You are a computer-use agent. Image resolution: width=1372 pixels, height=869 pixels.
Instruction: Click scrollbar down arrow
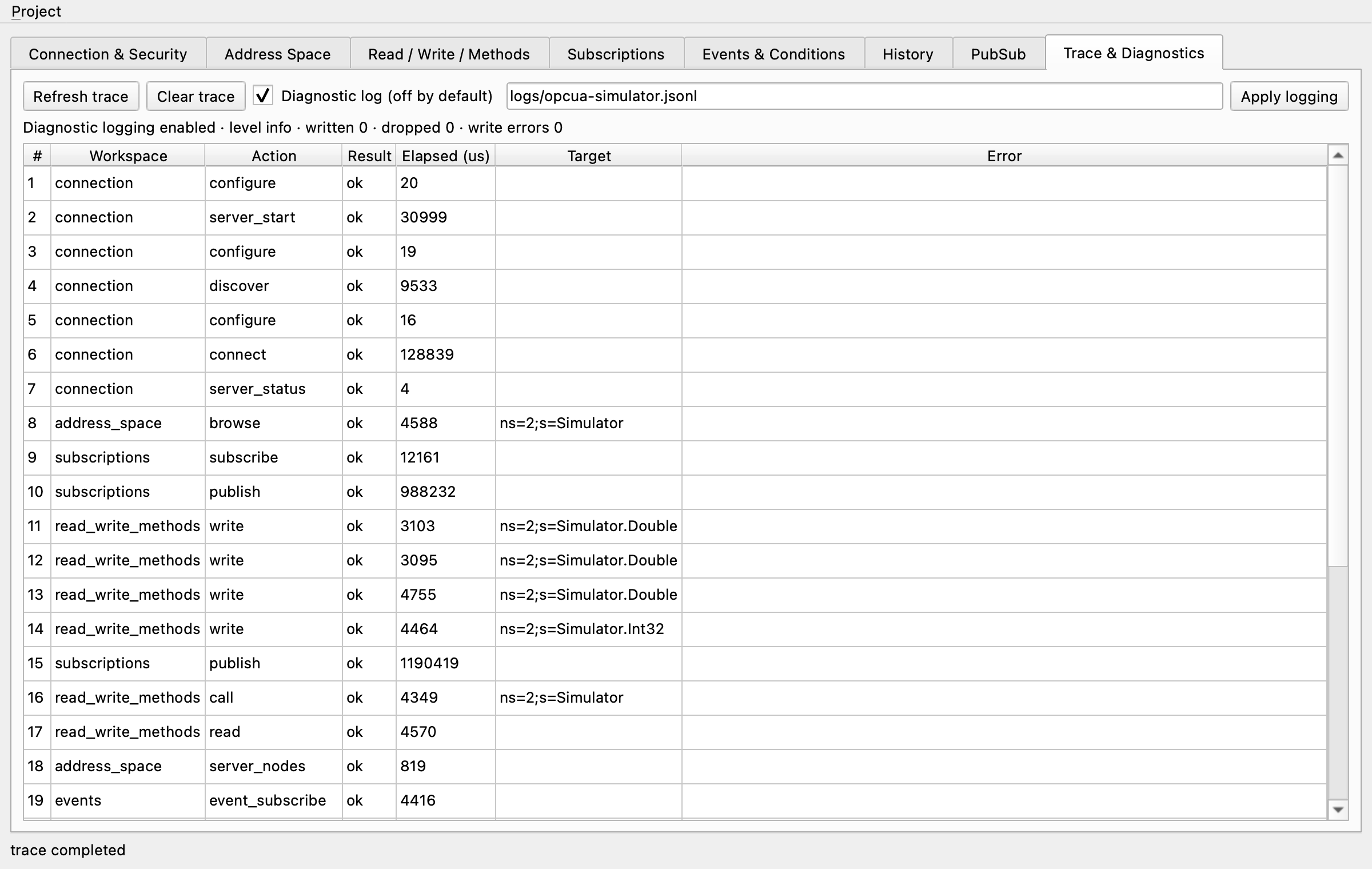point(1338,810)
